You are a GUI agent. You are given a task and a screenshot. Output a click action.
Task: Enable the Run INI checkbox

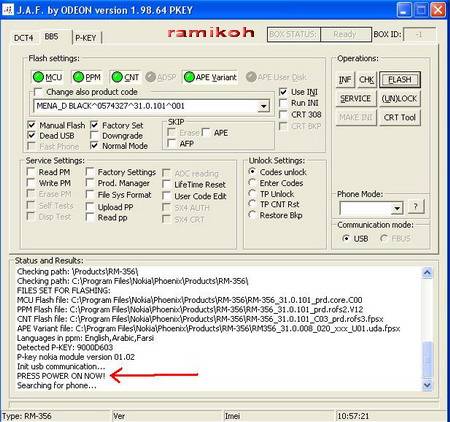(x=283, y=103)
